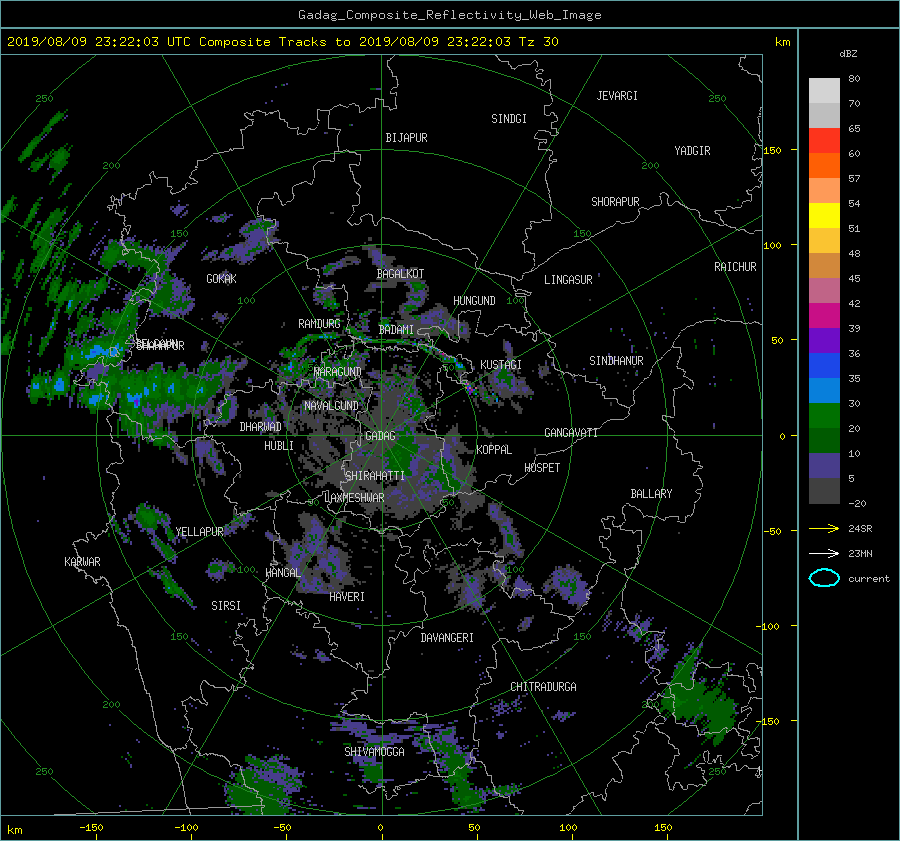Viewport: 900px width, 841px height.
Task: Click the BIJAPUR city label
Action: pyautogui.click(x=406, y=138)
